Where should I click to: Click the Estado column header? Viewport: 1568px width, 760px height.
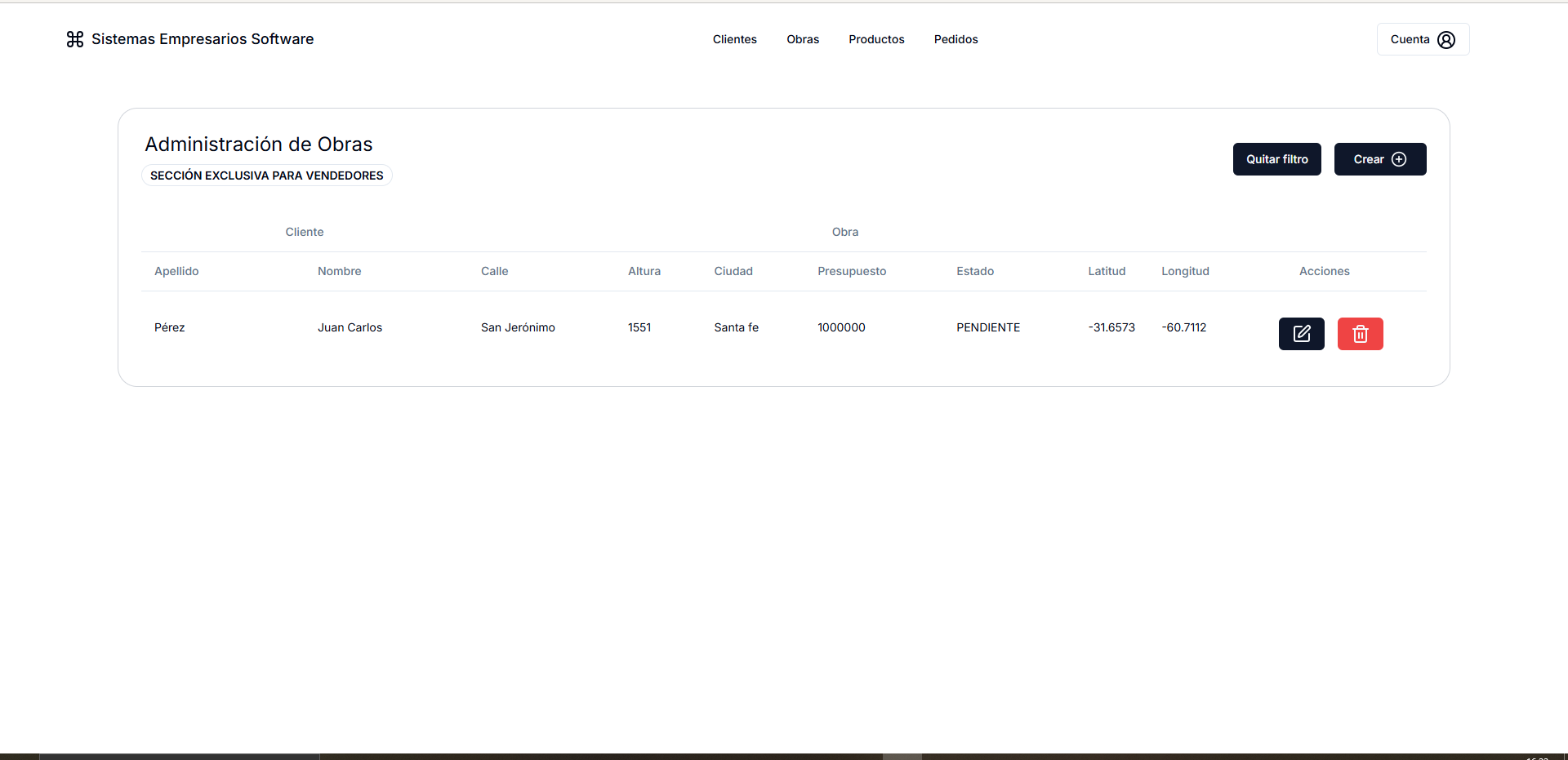point(974,271)
